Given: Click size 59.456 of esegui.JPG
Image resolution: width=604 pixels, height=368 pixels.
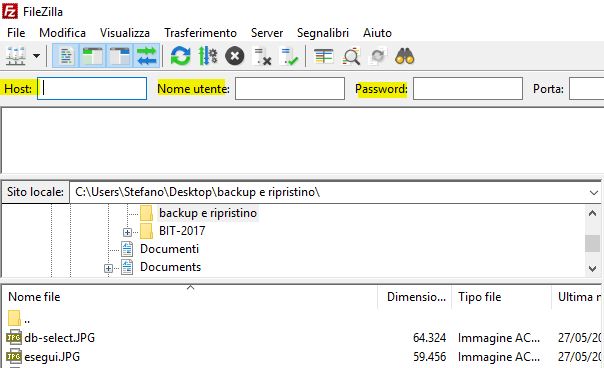Looking at the screenshot, I should pyautogui.click(x=429, y=357).
